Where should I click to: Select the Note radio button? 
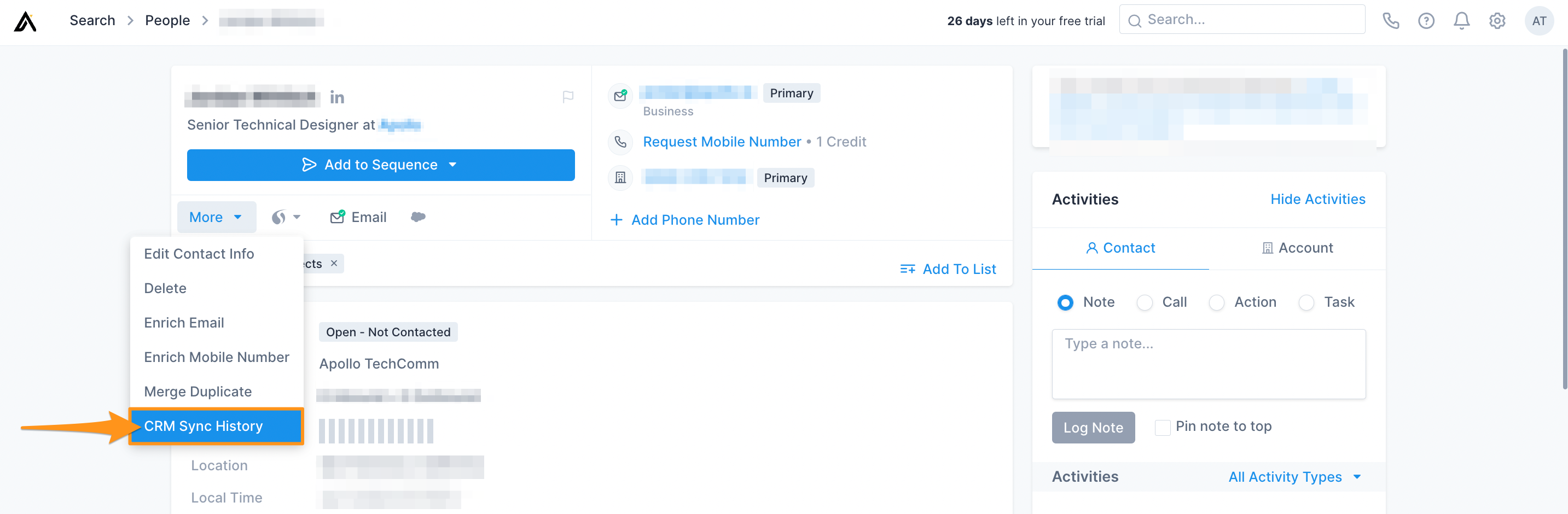[x=1065, y=302]
